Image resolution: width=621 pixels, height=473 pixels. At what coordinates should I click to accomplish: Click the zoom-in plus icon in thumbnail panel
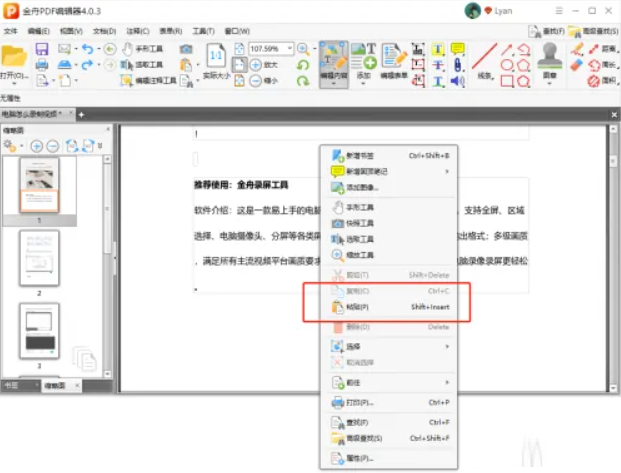pyautogui.click(x=37, y=146)
